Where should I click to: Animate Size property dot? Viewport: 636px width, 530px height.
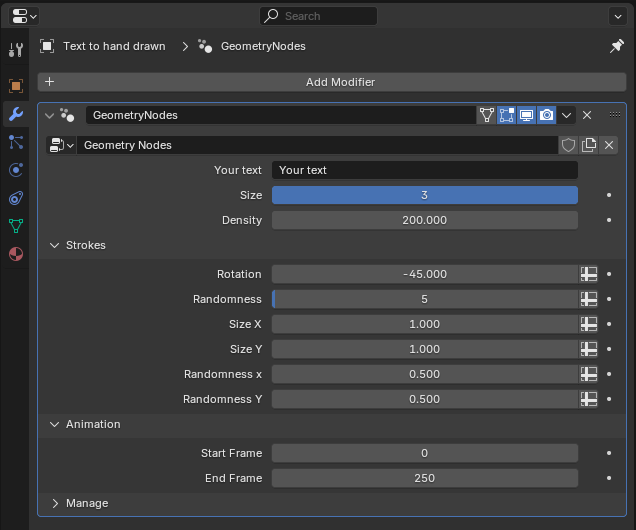point(609,195)
